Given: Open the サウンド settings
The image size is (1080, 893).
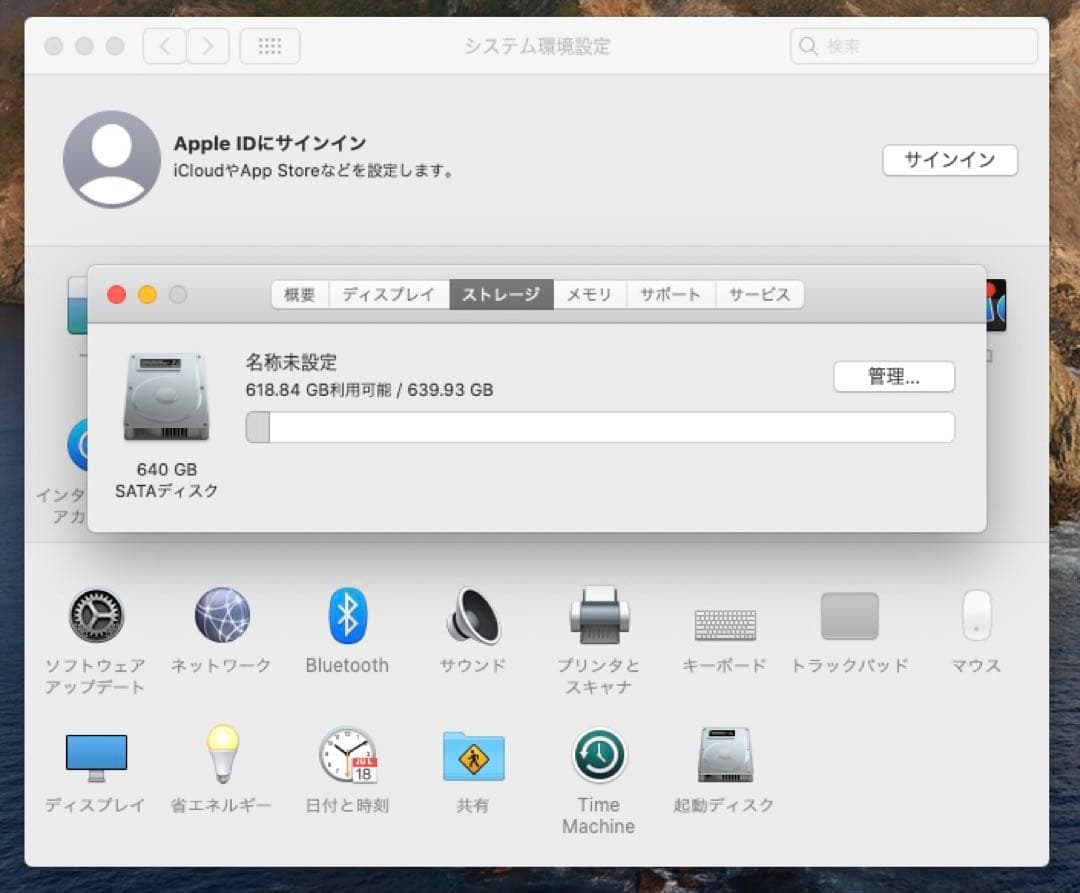Looking at the screenshot, I should tap(471, 617).
